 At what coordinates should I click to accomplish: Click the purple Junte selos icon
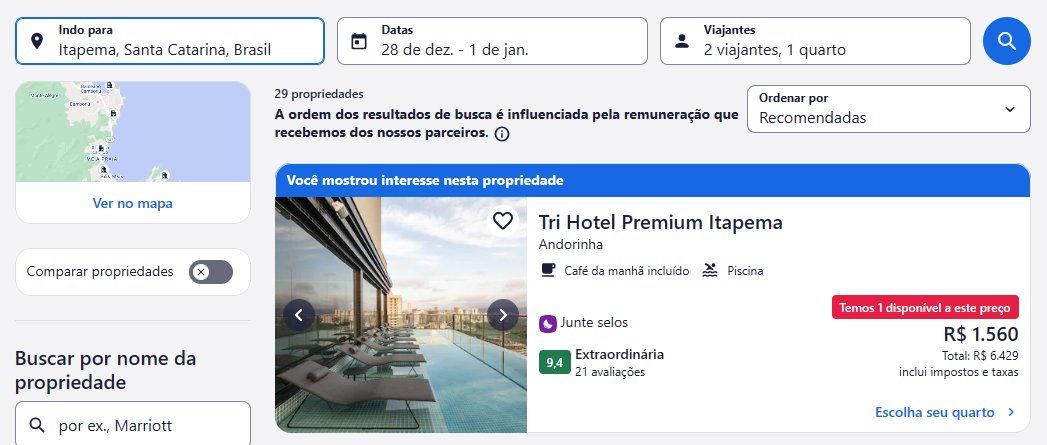pyautogui.click(x=548, y=324)
